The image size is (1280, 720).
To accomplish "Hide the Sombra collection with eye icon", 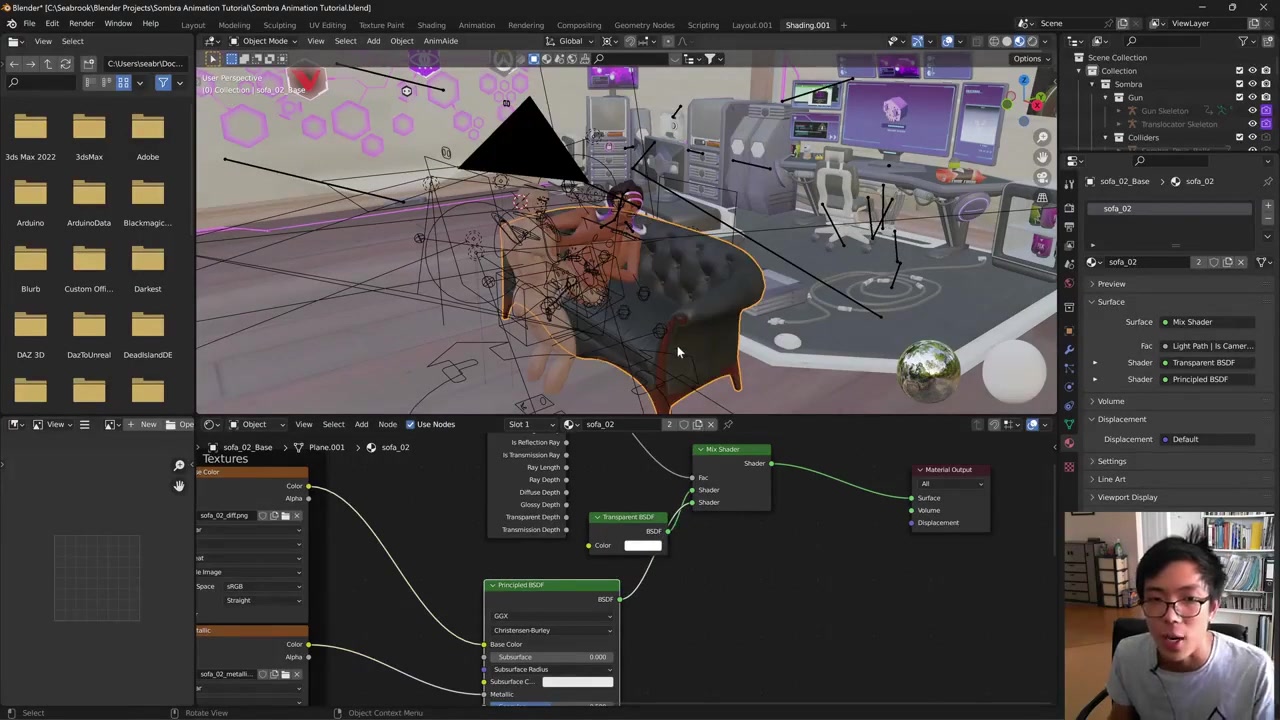I will point(1252,84).
